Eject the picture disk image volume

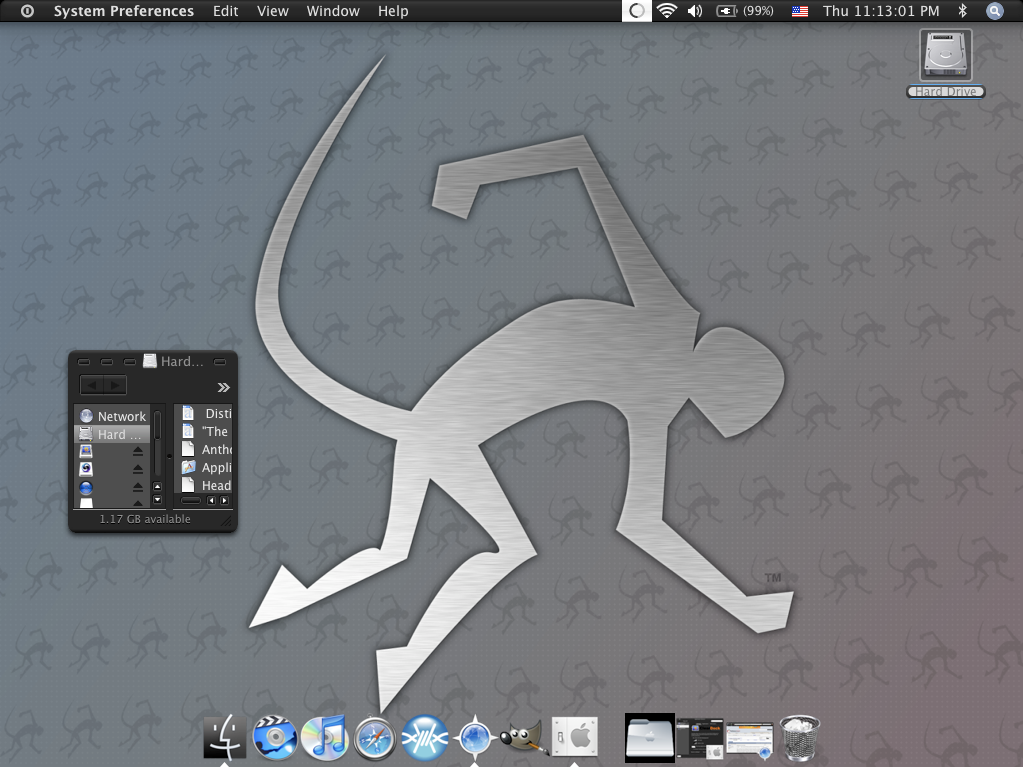[x=138, y=451]
